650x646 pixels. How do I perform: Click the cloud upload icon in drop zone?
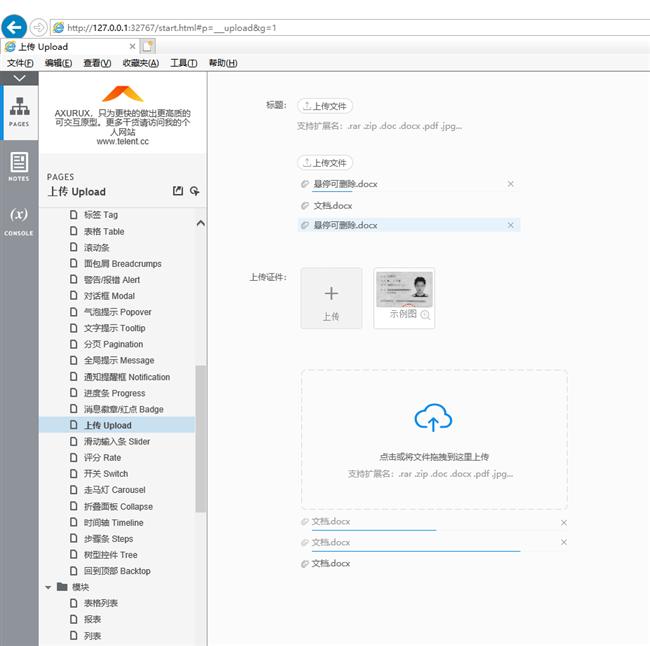433,419
